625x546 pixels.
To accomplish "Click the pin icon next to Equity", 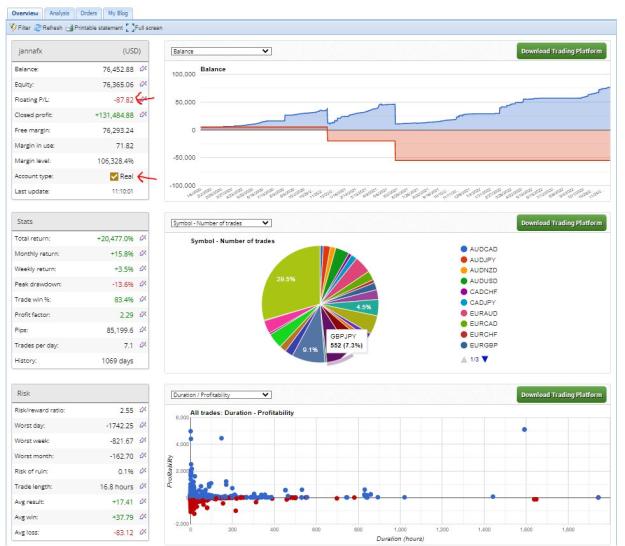I will 143,84.
